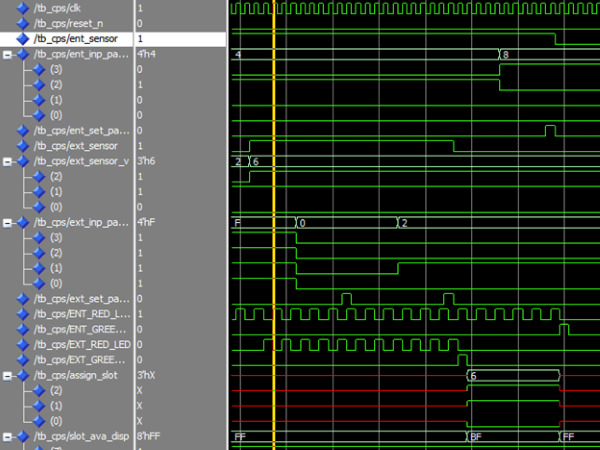Click the EXT_RED_LED signal diamond icon

click(x=23, y=345)
